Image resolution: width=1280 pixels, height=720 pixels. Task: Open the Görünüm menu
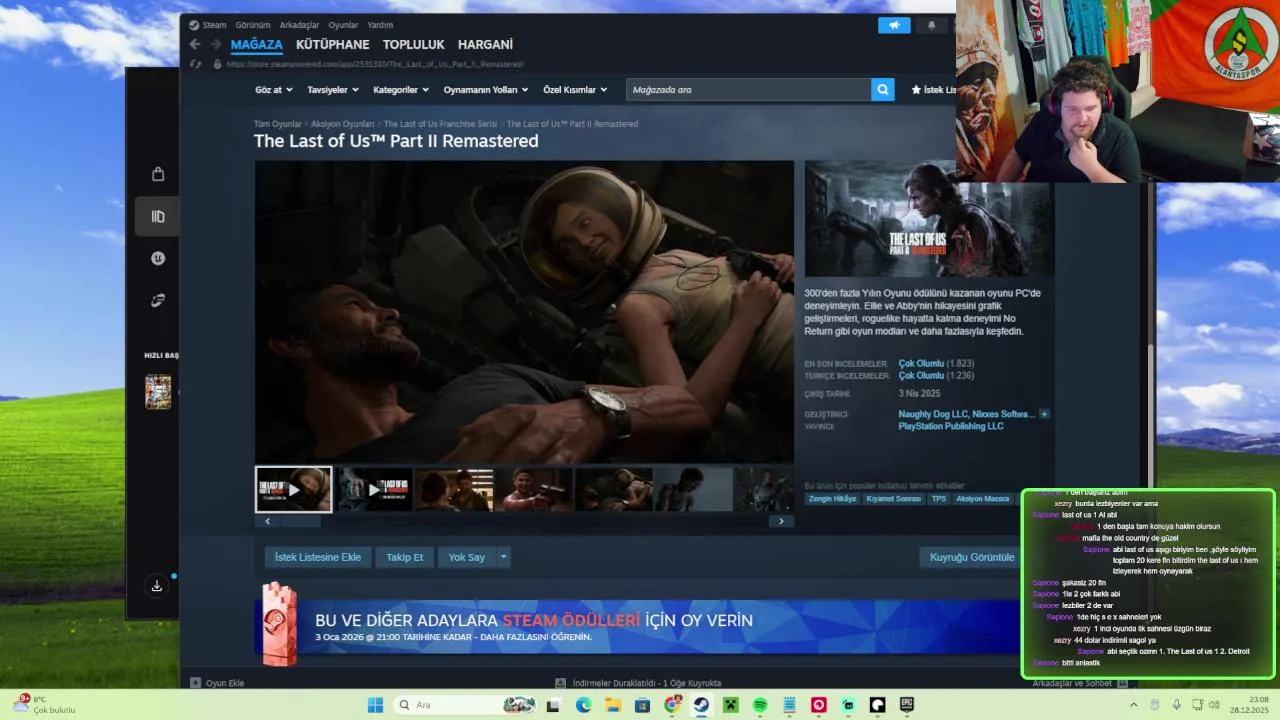point(253,25)
